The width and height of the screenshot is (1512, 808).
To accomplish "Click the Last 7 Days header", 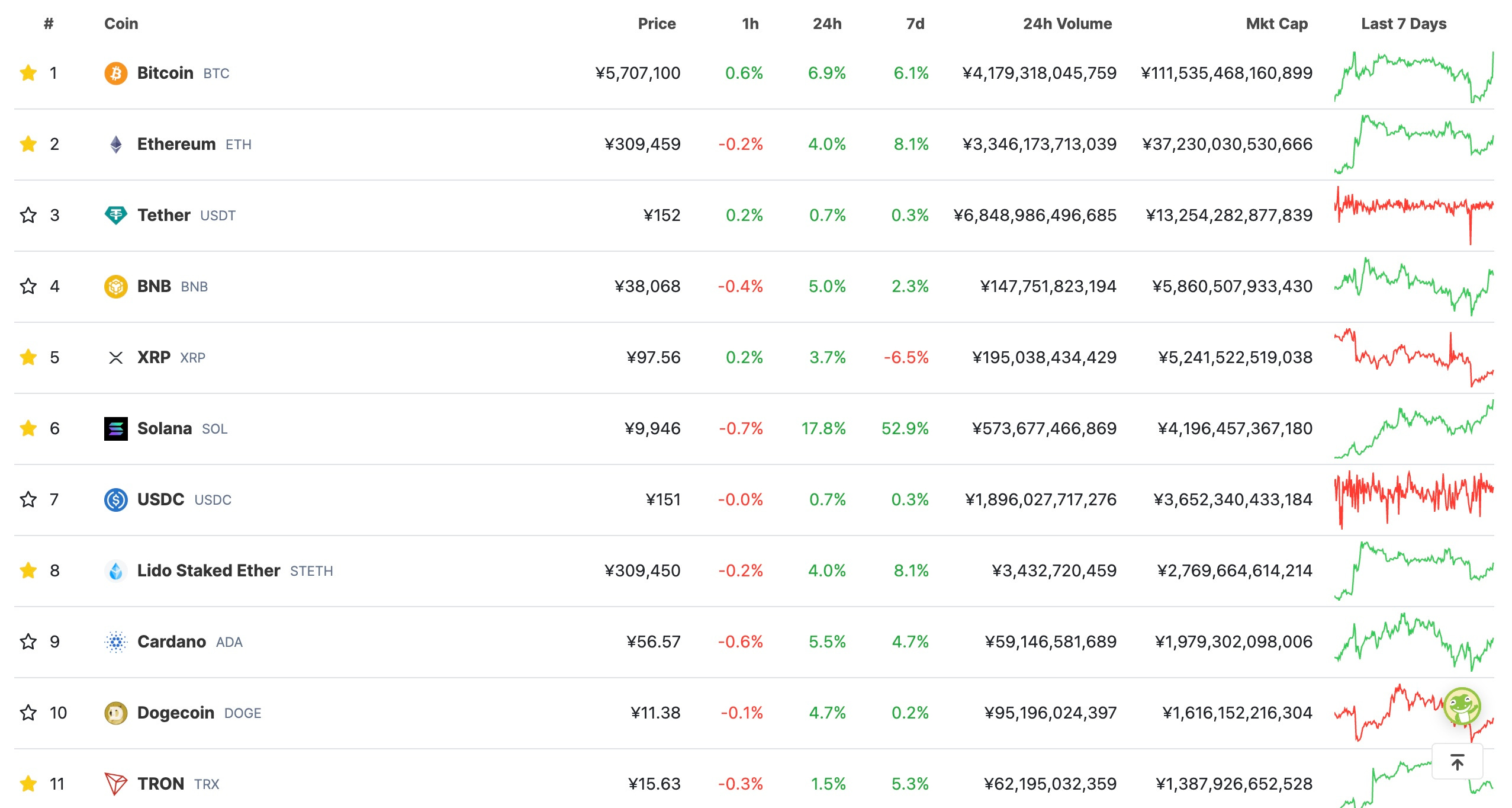I will coord(1404,24).
